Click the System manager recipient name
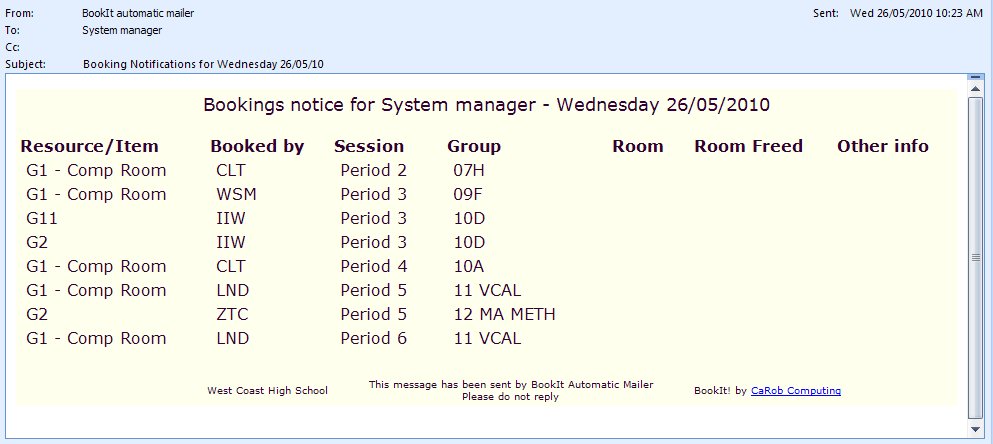Viewport: 993px width, 444px height. click(122, 30)
